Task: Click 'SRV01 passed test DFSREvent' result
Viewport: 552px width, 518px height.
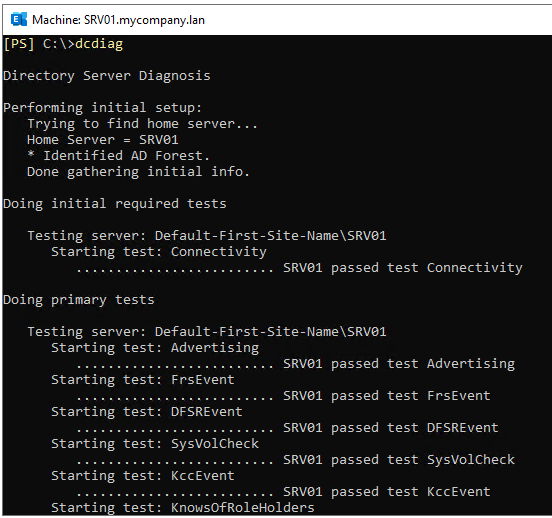Action: pos(391,428)
